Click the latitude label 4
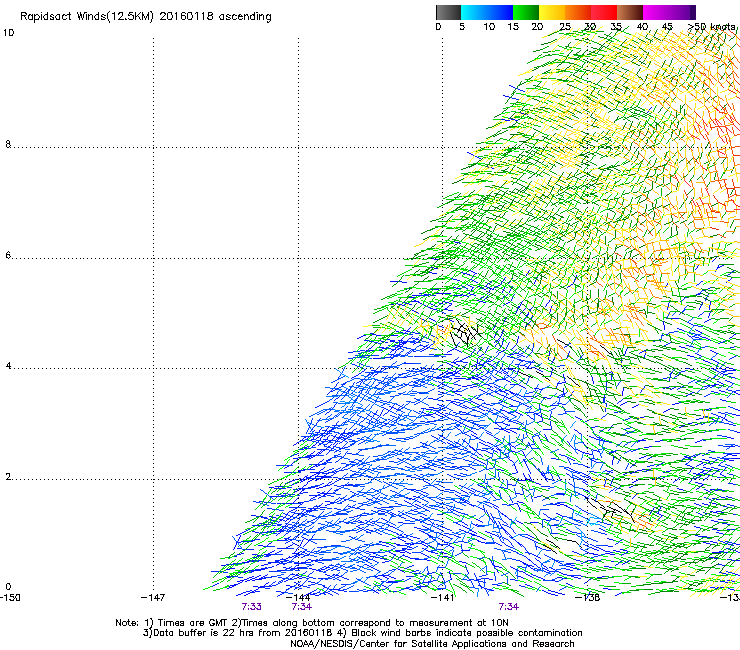The image size is (740, 650). [8, 366]
